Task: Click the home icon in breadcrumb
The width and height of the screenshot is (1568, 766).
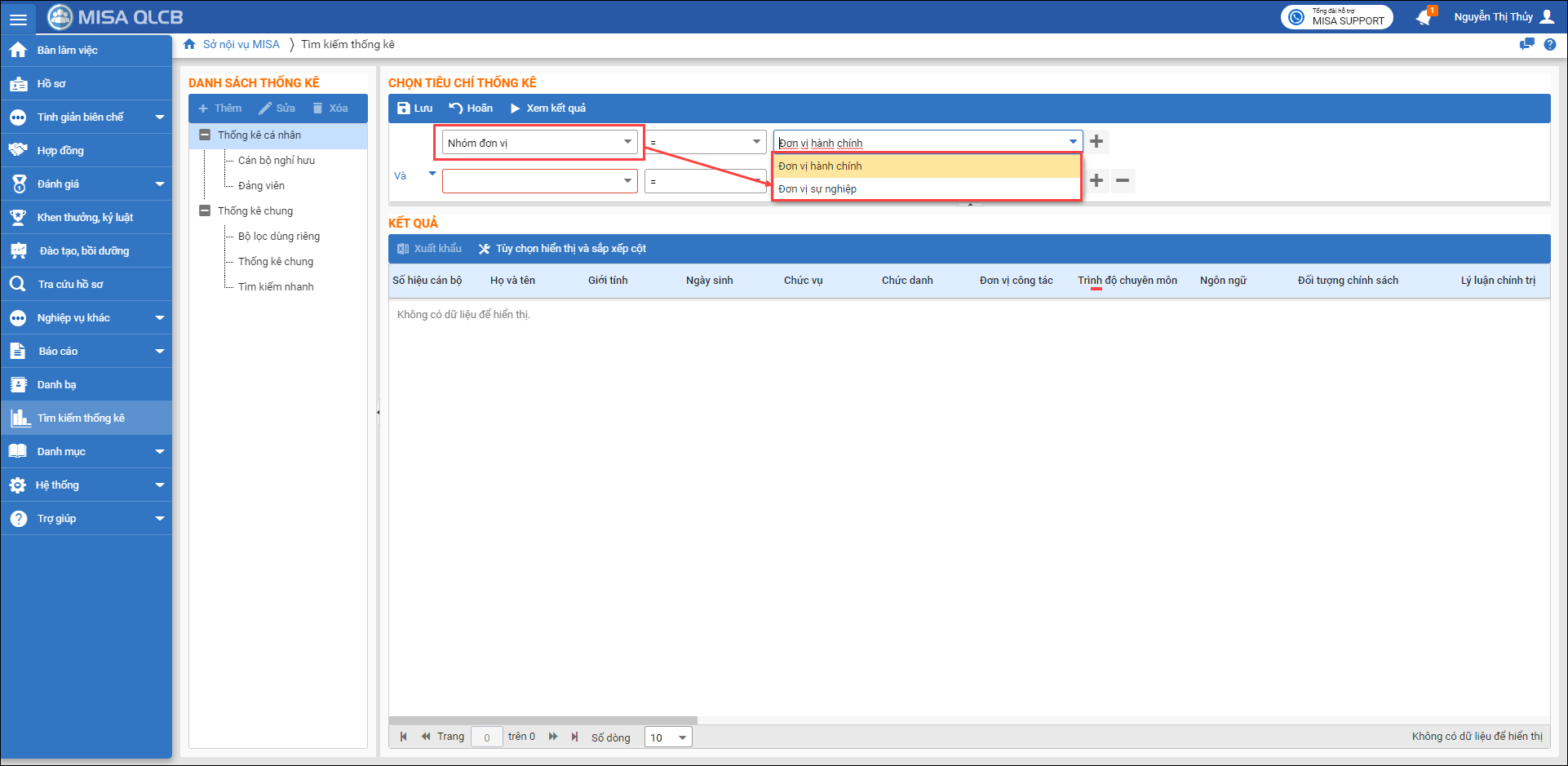Action: coord(189,44)
